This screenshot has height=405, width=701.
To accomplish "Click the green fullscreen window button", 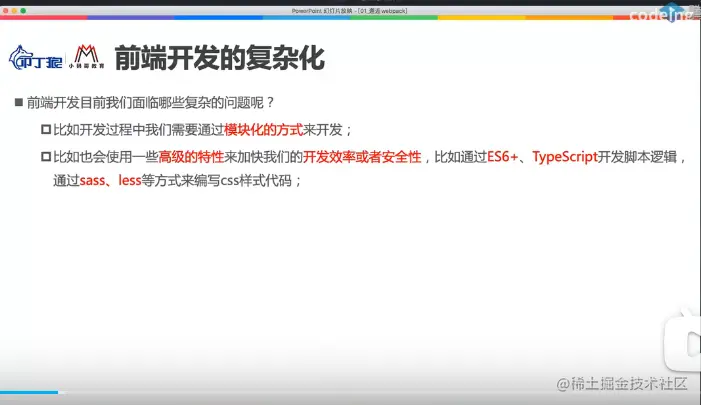I will point(23,11).
